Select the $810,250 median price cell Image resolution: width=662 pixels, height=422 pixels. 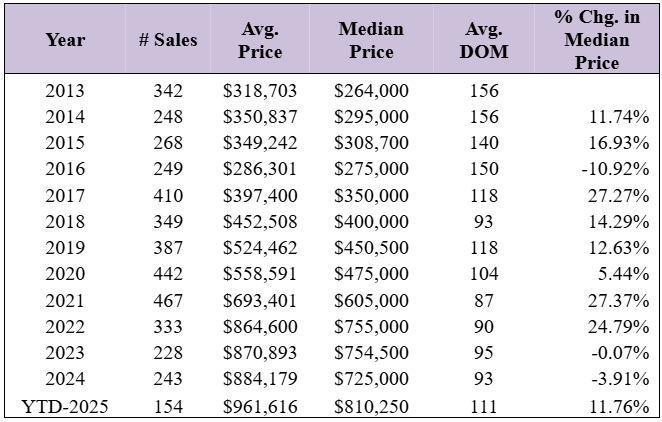coord(371,406)
